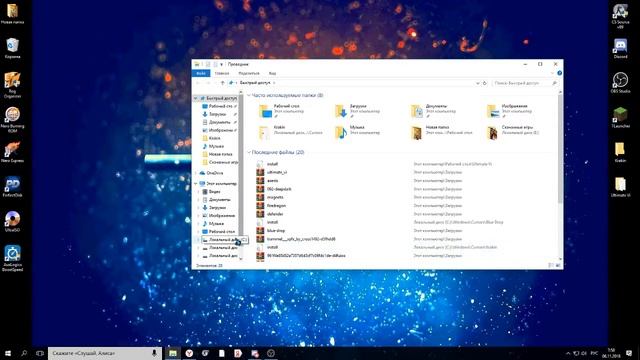Click the microphone icon in Alice search box
This screenshot has height=360, width=640.
[154, 353]
